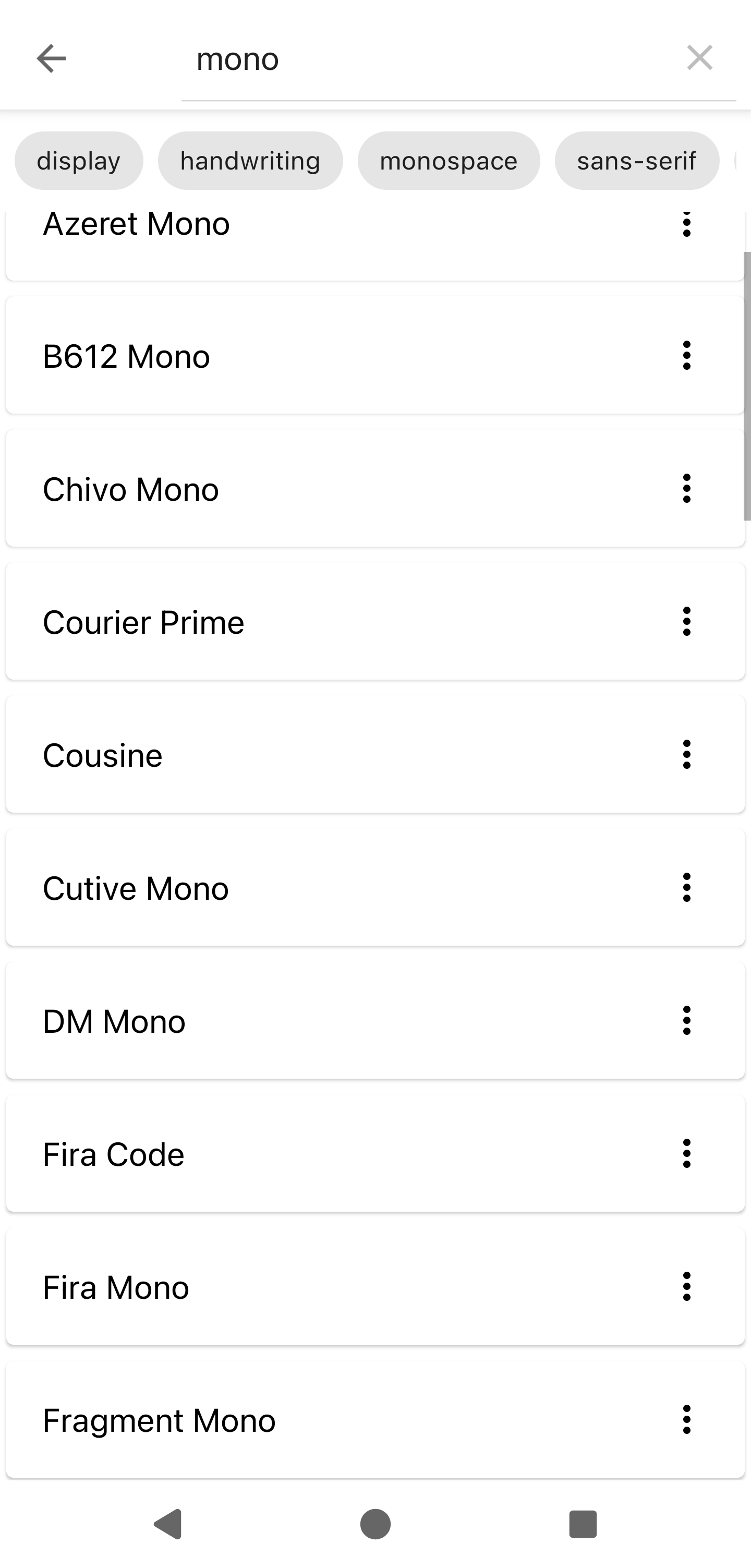This screenshot has width=751, height=1568.
Task: Open more options for Cutive Mono
Action: tap(686, 887)
